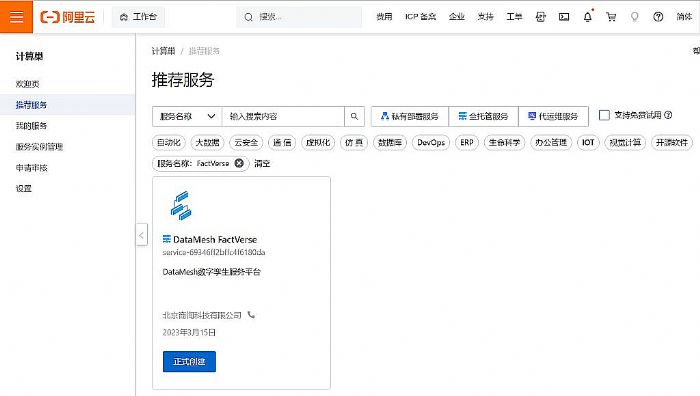Select the 云安全 category tag

click(246, 142)
